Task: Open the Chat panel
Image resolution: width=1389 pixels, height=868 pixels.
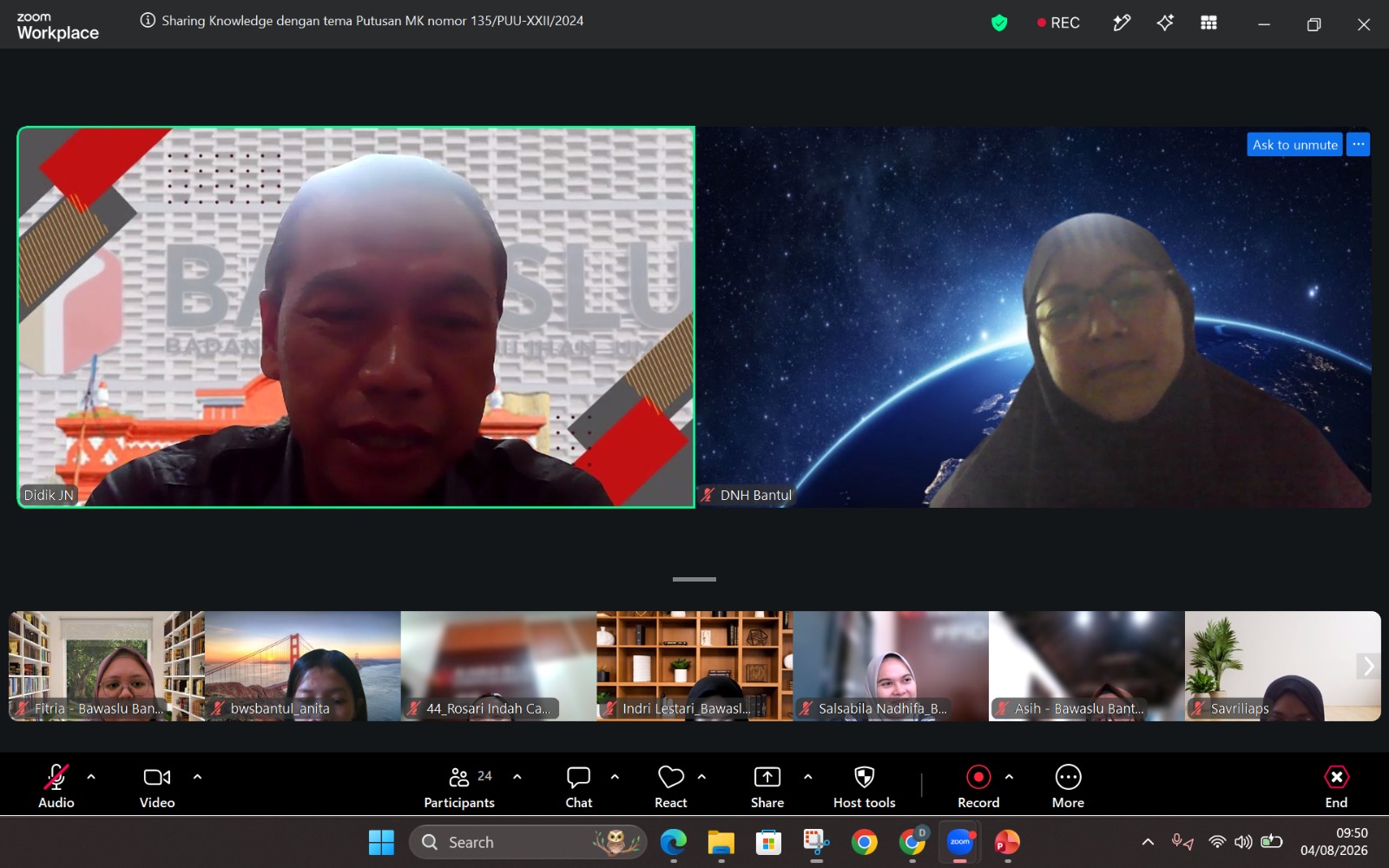Action: click(x=579, y=786)
